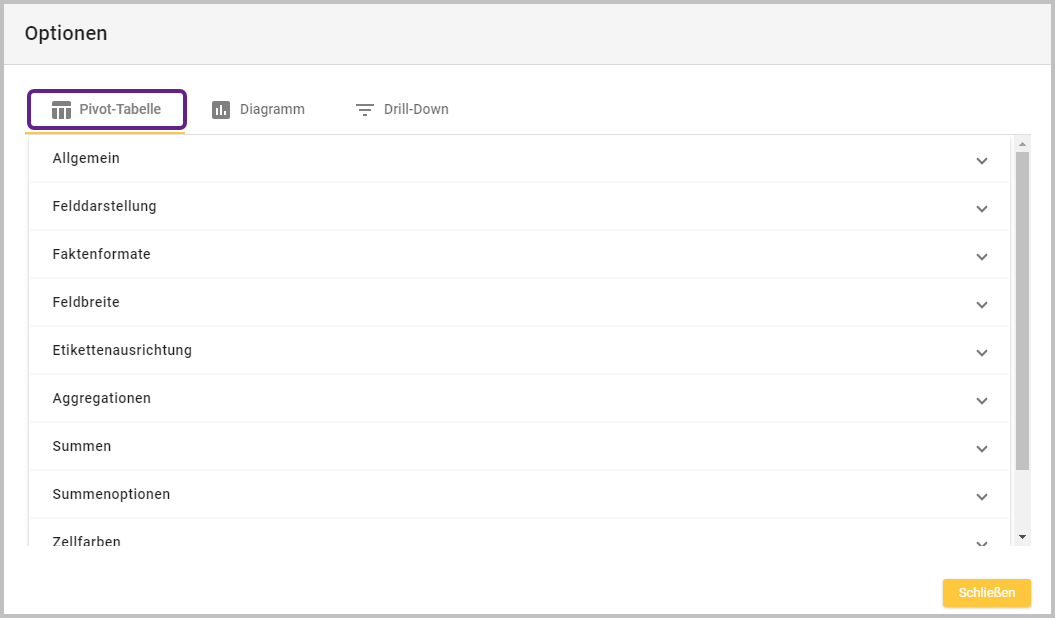
Task: Click the scrollbar down arrow
Action: [1022, 538]
